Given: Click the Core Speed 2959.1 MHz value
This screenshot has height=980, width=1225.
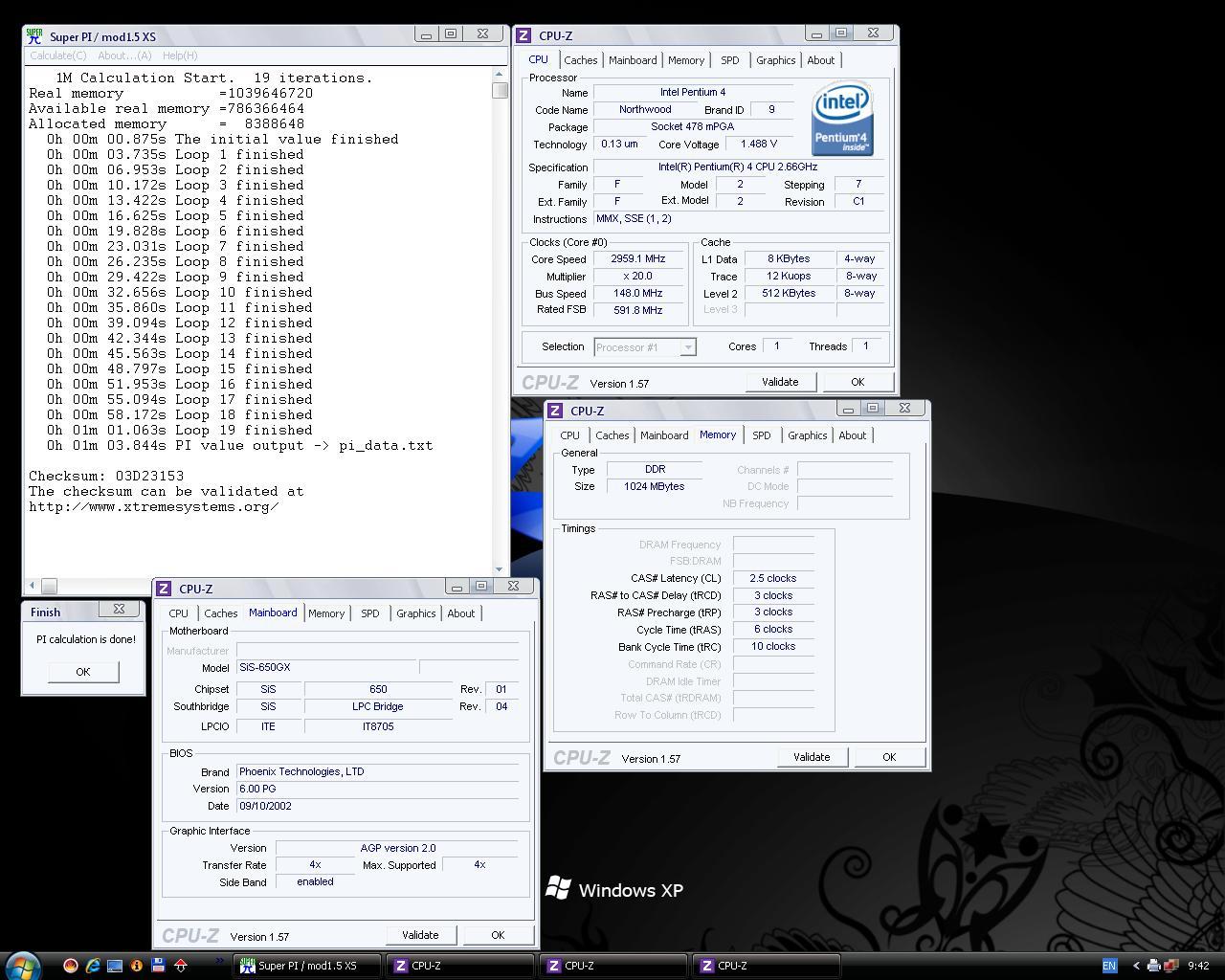Looking at the screenshot, I should (x=637, y=258).
